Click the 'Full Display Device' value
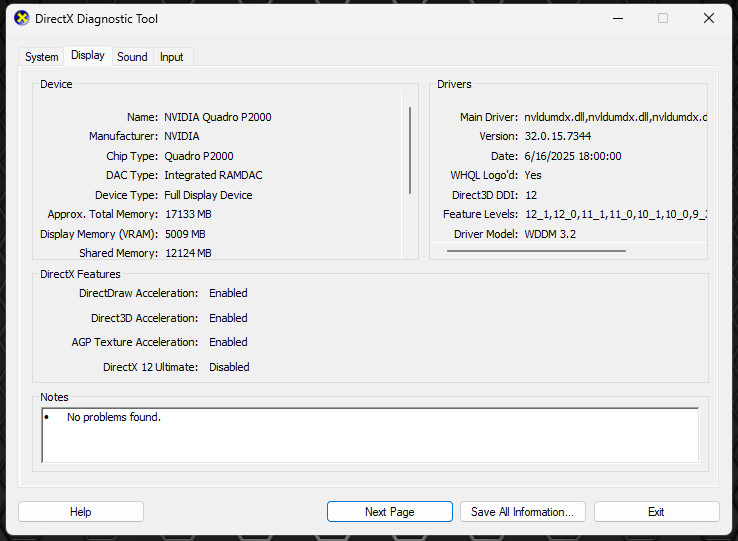This screenshot has width=738, height=541. (208, 195)
